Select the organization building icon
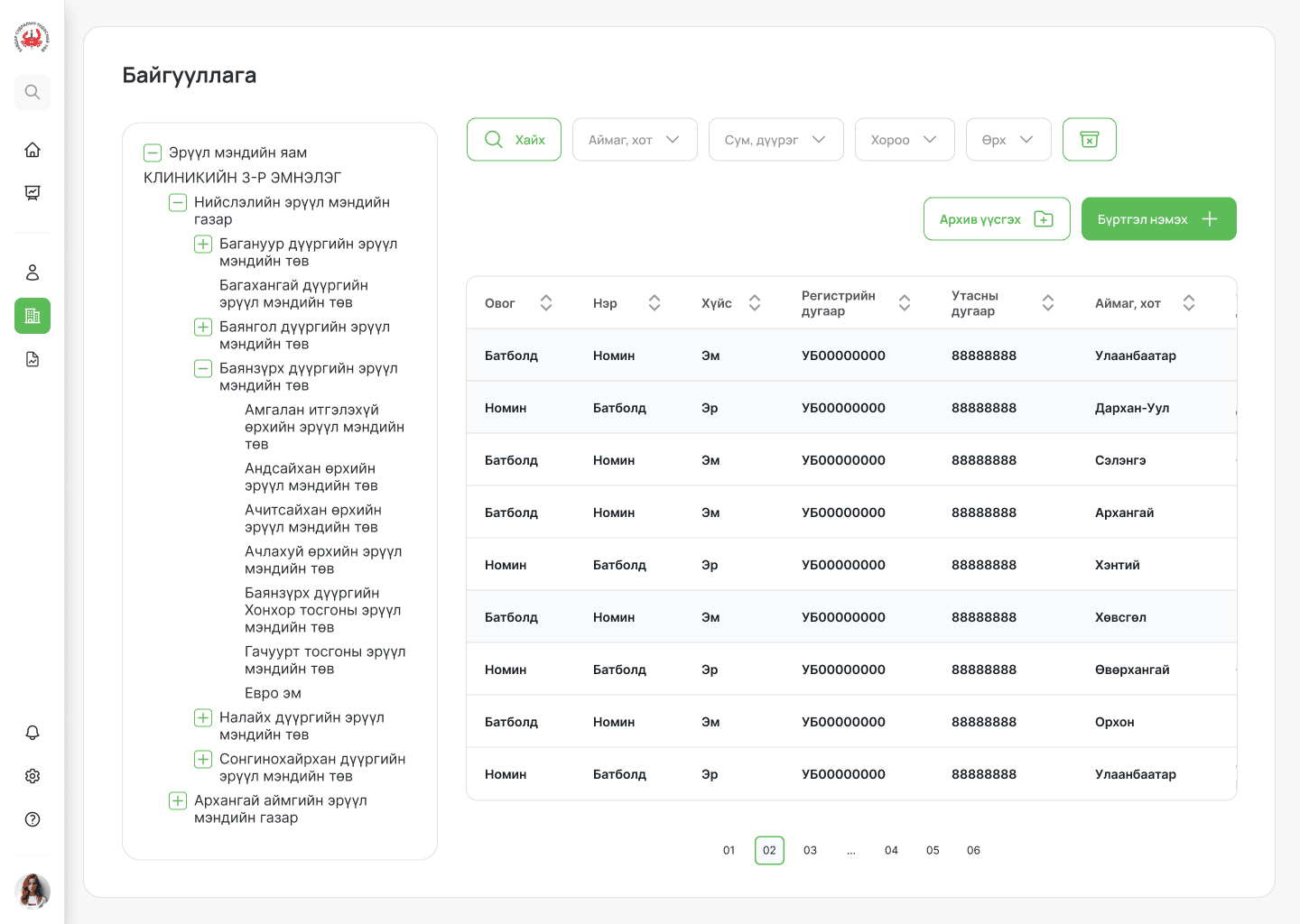Viewport: 1300px width, 924px height. pos(32,316)
